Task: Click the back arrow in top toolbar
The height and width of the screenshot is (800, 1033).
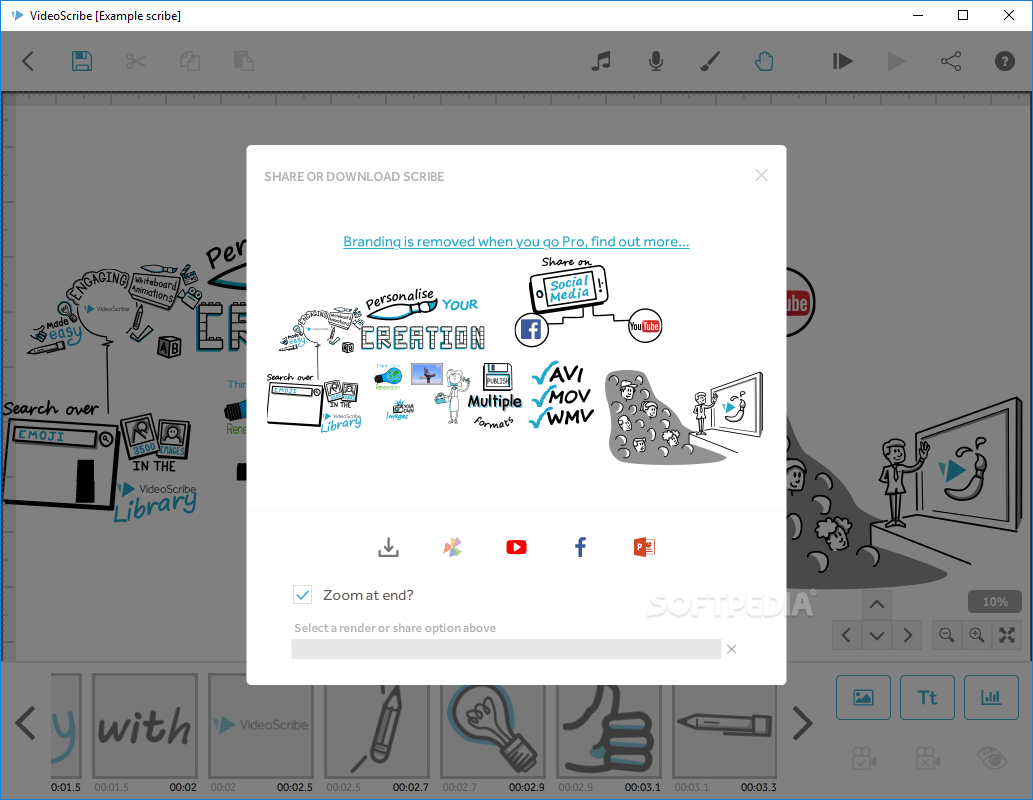Action: pyautogui.click(x=27, y=62)
